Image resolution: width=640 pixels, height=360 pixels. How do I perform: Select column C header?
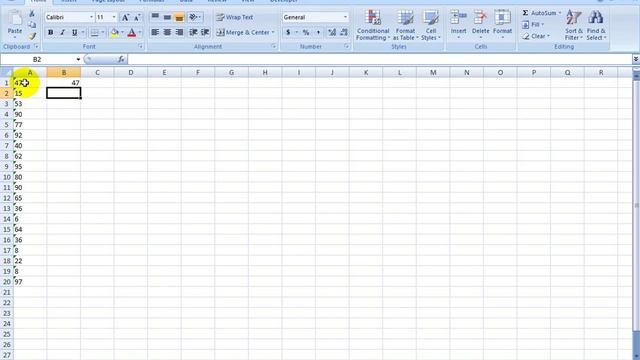97,73
